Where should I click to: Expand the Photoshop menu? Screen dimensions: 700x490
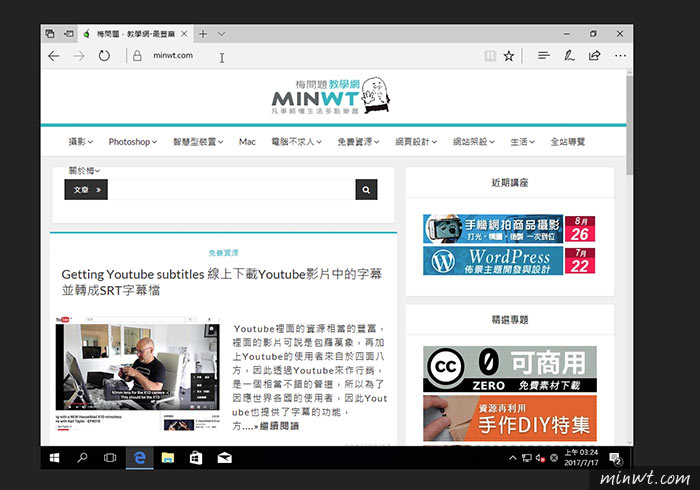pyautogui.click(x=133, y=141)
